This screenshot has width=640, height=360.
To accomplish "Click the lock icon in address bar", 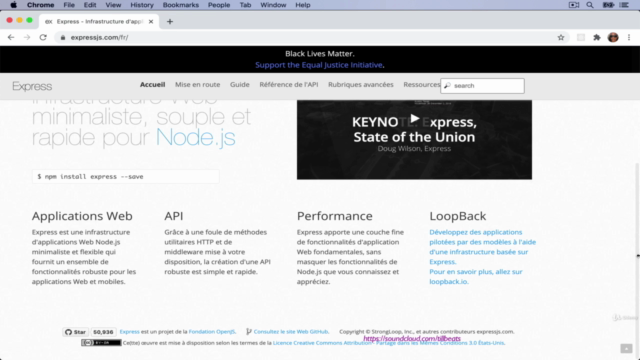I will [x=62, y=38].
